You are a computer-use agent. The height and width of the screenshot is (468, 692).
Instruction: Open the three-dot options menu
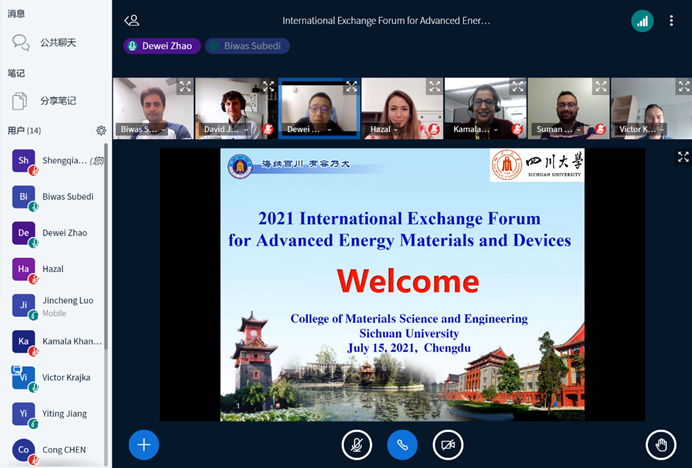pos(671,20)
